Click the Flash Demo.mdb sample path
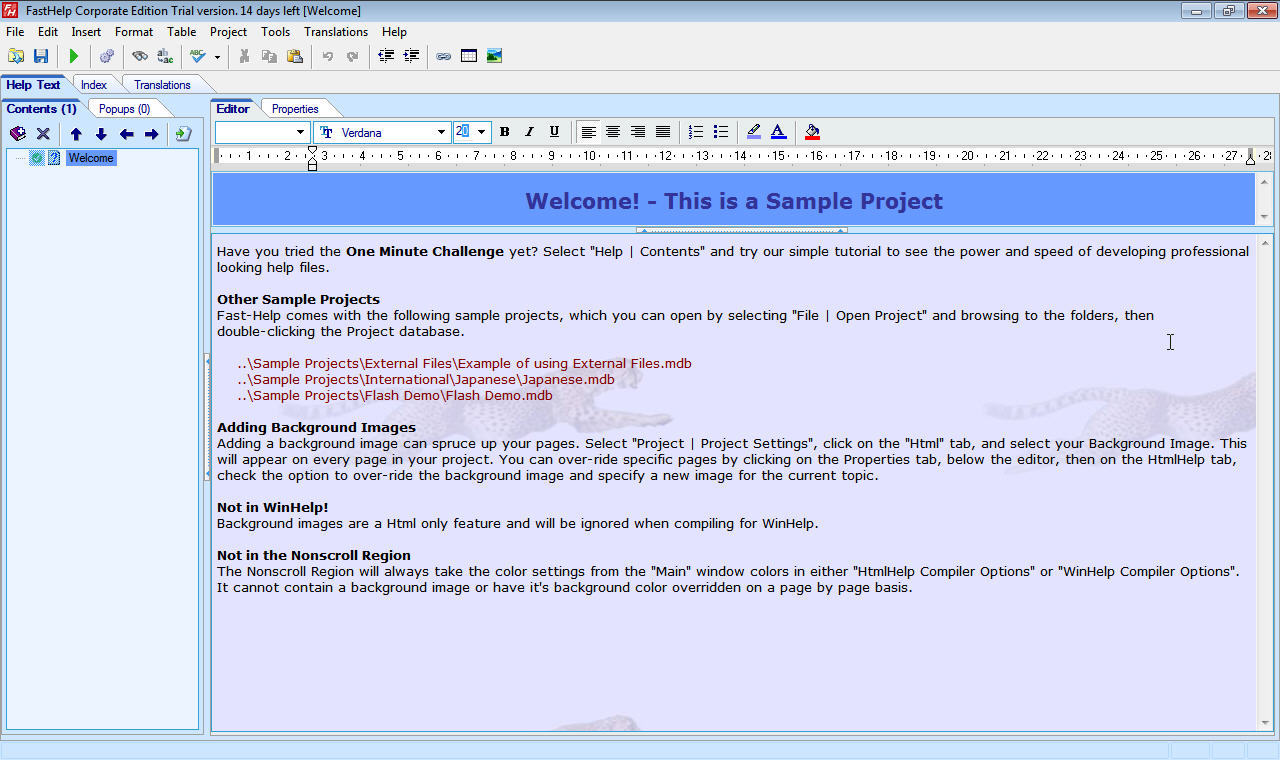Image resolution: width=1280 pixels, height=760 pixels. (x=395, y=395)
